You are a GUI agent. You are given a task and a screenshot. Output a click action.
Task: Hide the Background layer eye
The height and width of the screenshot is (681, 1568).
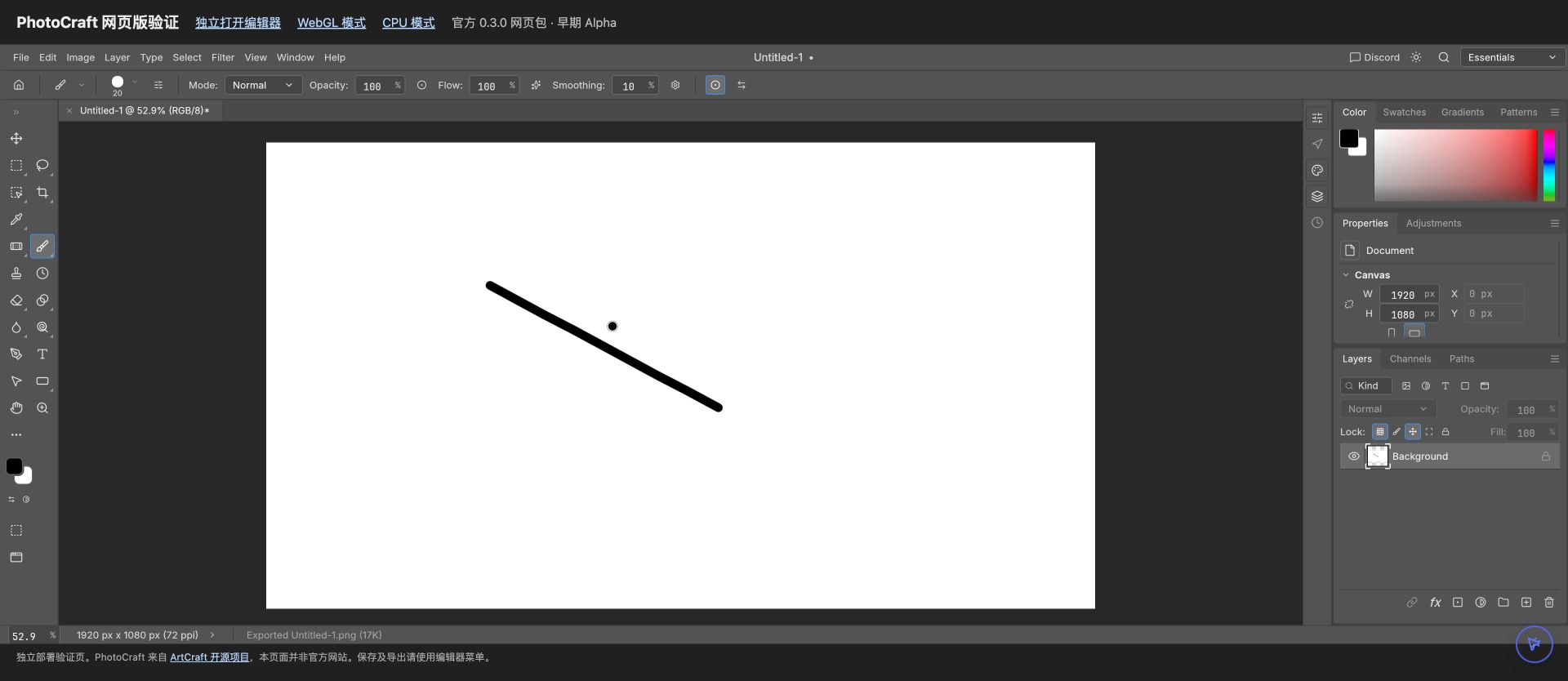[1354, 456]
